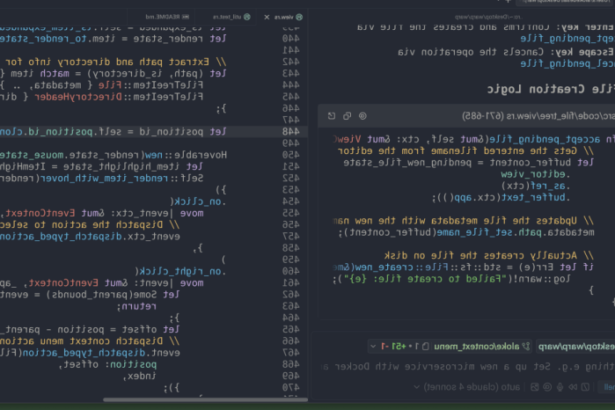Click the rotate-arrow icon in code block header

331,116
